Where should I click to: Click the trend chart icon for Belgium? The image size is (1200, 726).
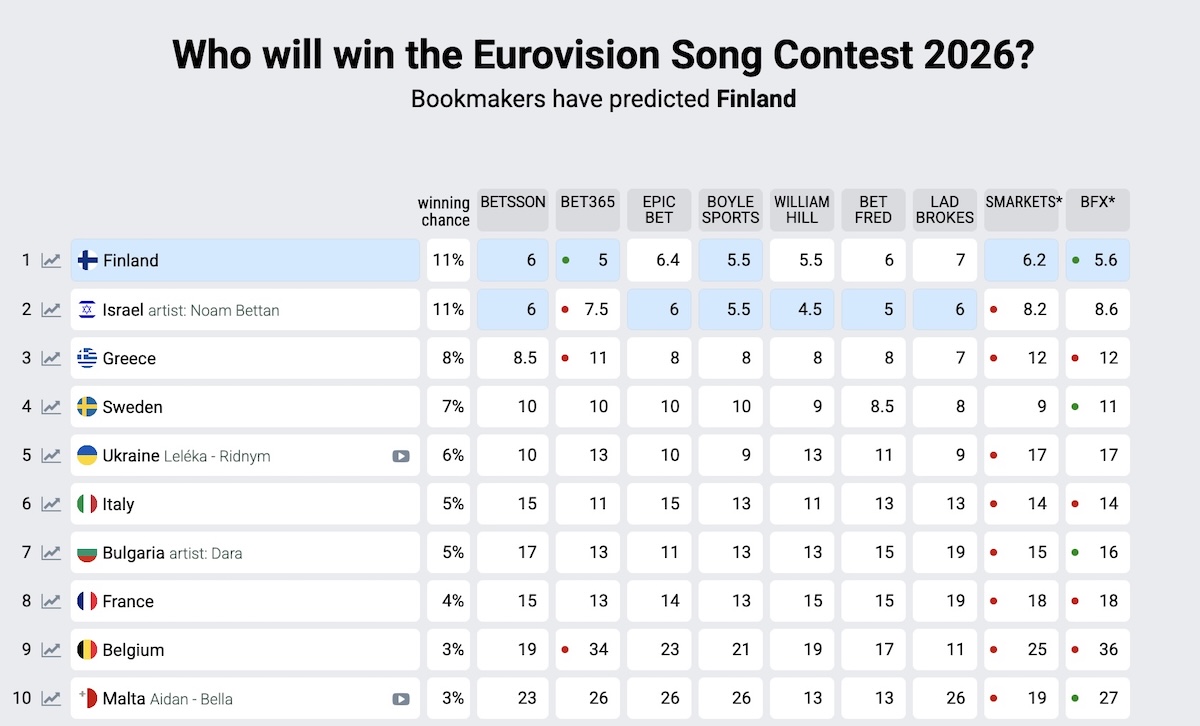[51, 650]
